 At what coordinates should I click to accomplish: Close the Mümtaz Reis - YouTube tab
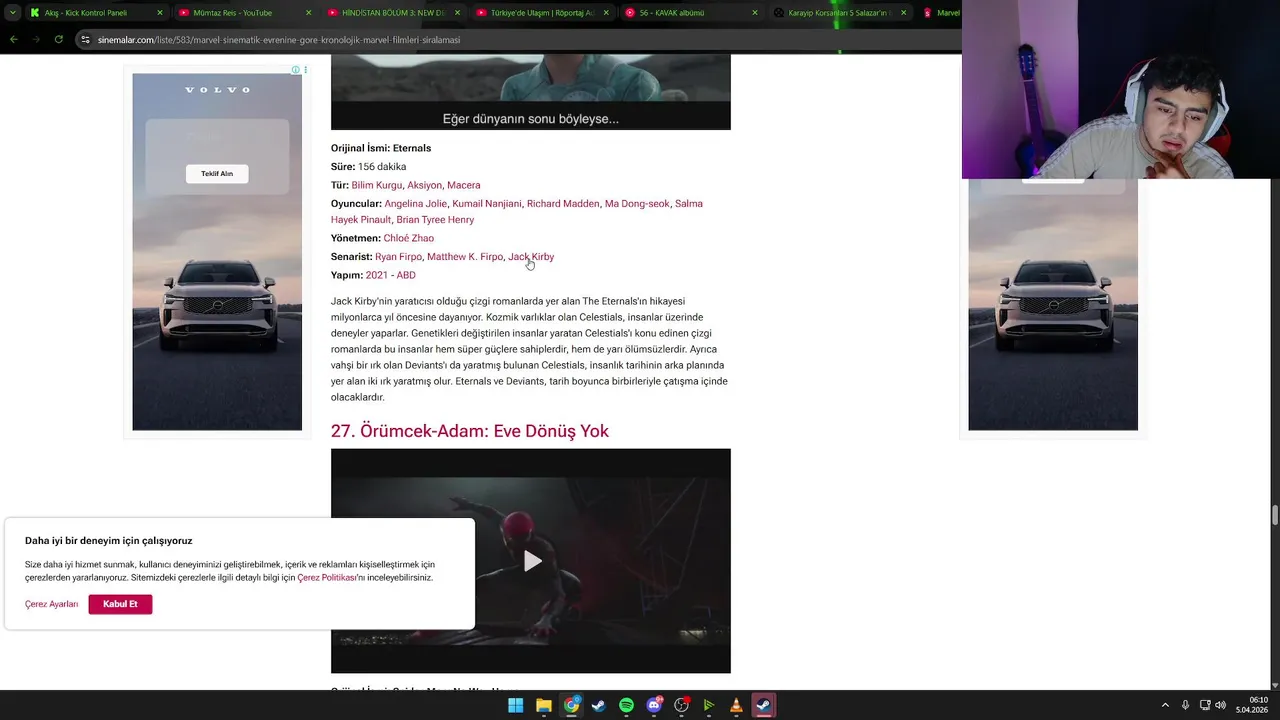click(x=308, y=13)
